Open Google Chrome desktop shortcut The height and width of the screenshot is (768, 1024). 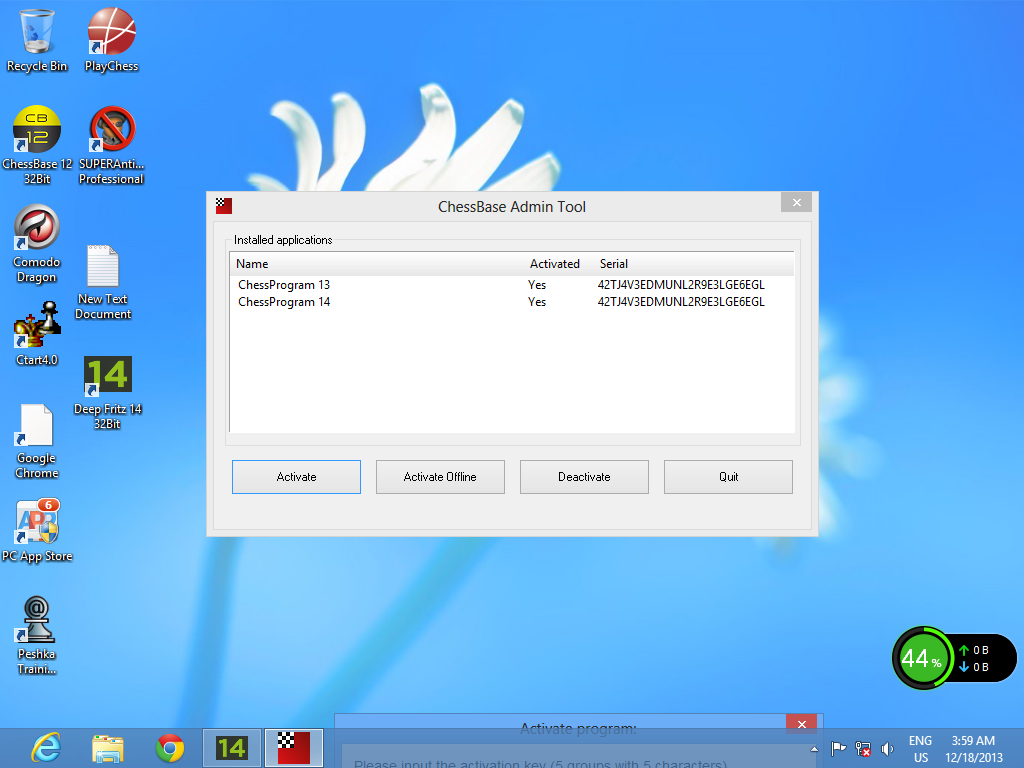pyautogui.click(x=37, y=441)
